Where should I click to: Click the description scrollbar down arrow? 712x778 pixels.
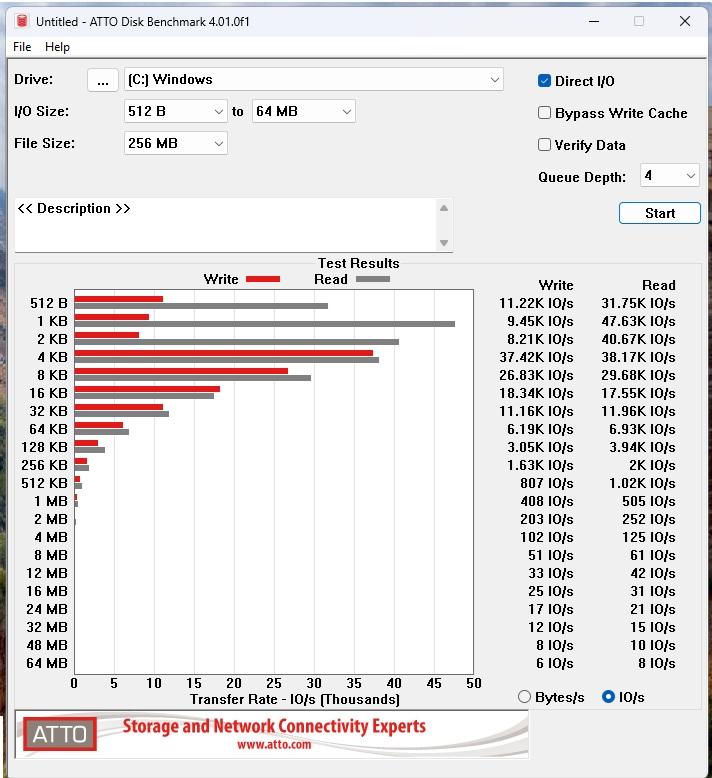point(444,243)
